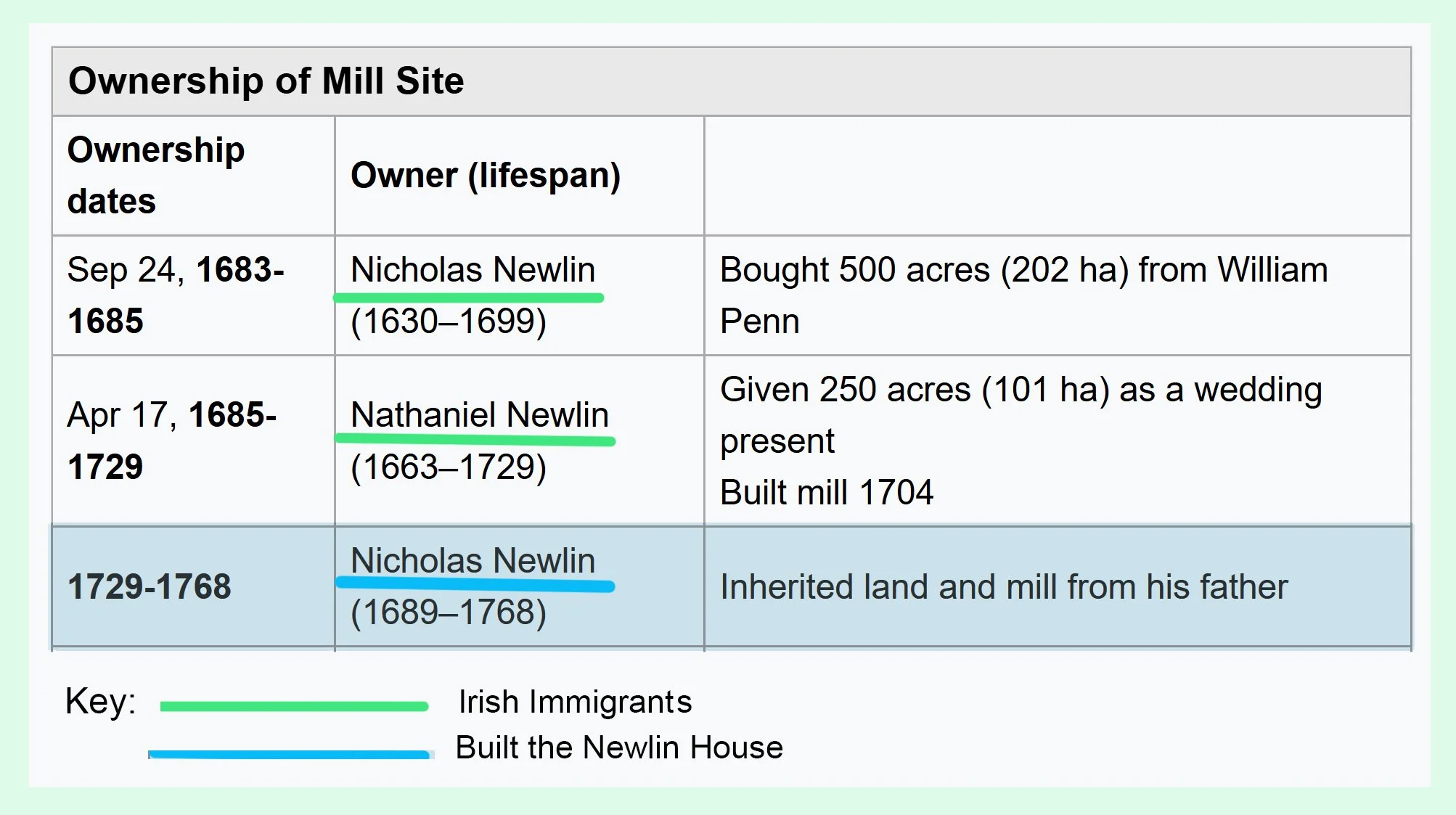Click the "Built mill 1704" text

point(826,492)
